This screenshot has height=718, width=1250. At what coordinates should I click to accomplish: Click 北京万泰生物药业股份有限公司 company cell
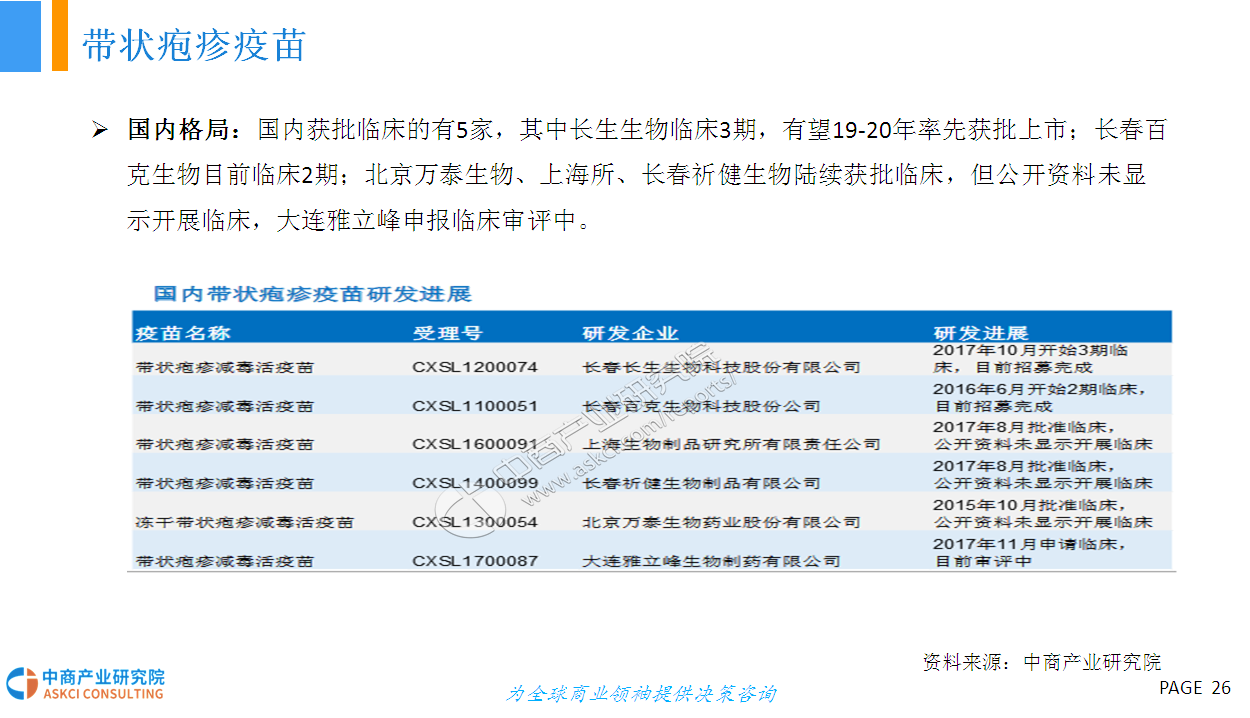[721, 522]
